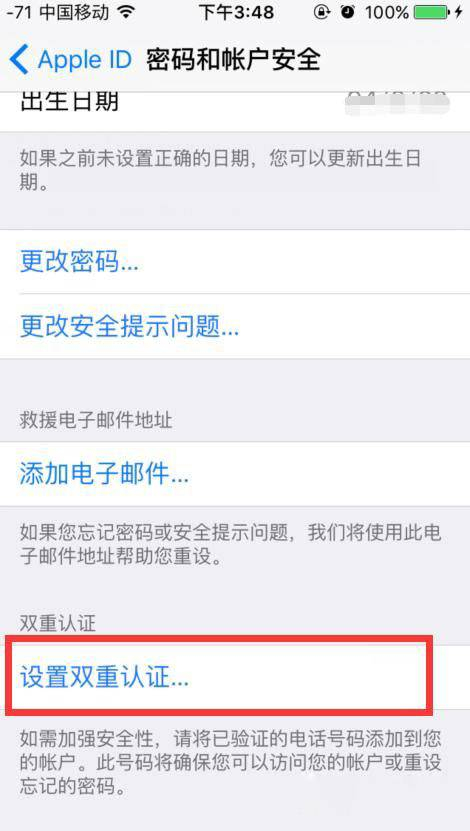Screen dimensions: 470x831
Task: Tap the rotation lock status icon
Action: (x=322, y=12)
